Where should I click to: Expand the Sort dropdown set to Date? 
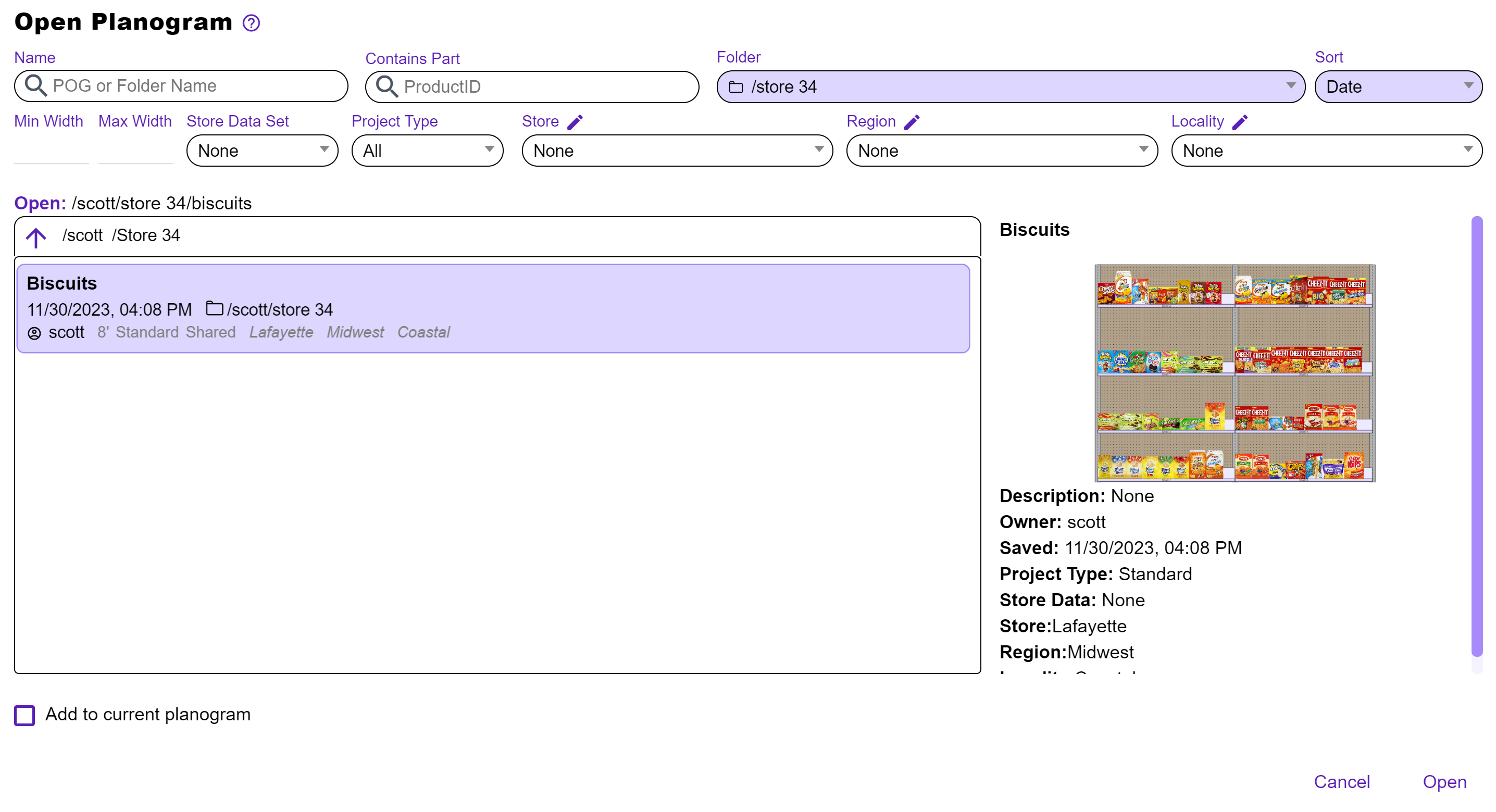click(x=1397, y=87)
